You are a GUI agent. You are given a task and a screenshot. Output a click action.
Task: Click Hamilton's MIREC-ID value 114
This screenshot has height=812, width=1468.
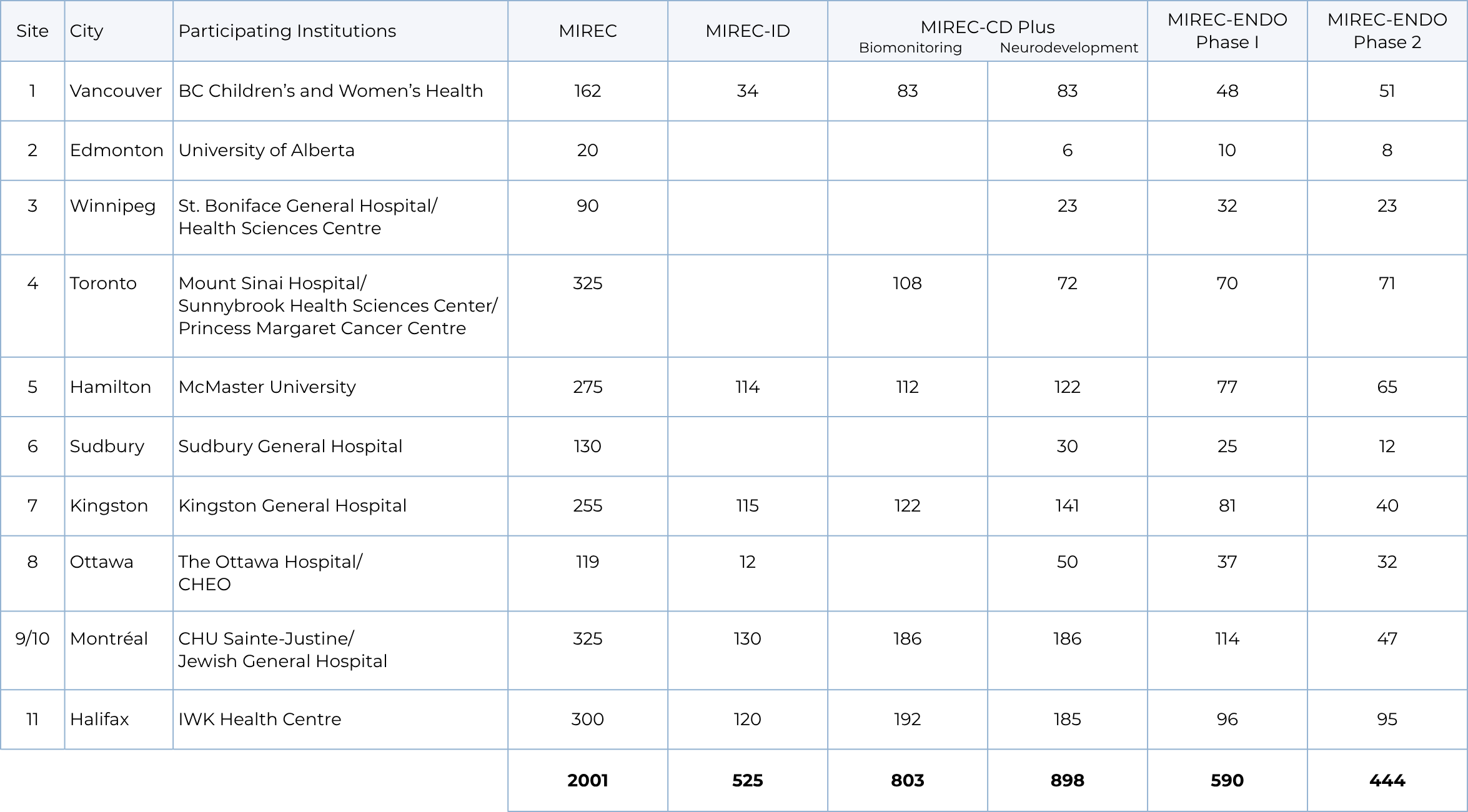click(x=748, y=387)
